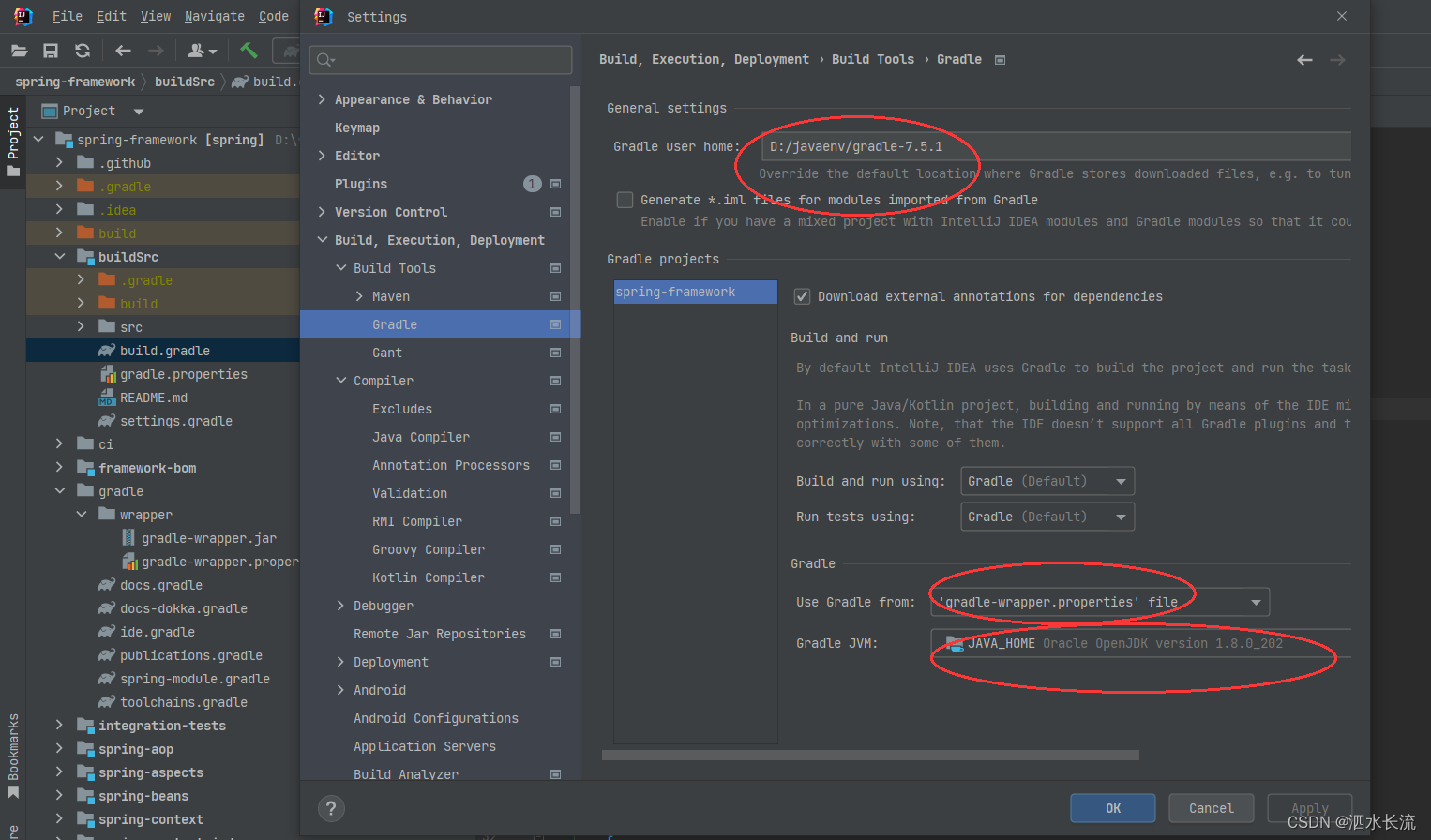
Task: Uncheck Download external annotations for dependencies
Action: point(802,296)
